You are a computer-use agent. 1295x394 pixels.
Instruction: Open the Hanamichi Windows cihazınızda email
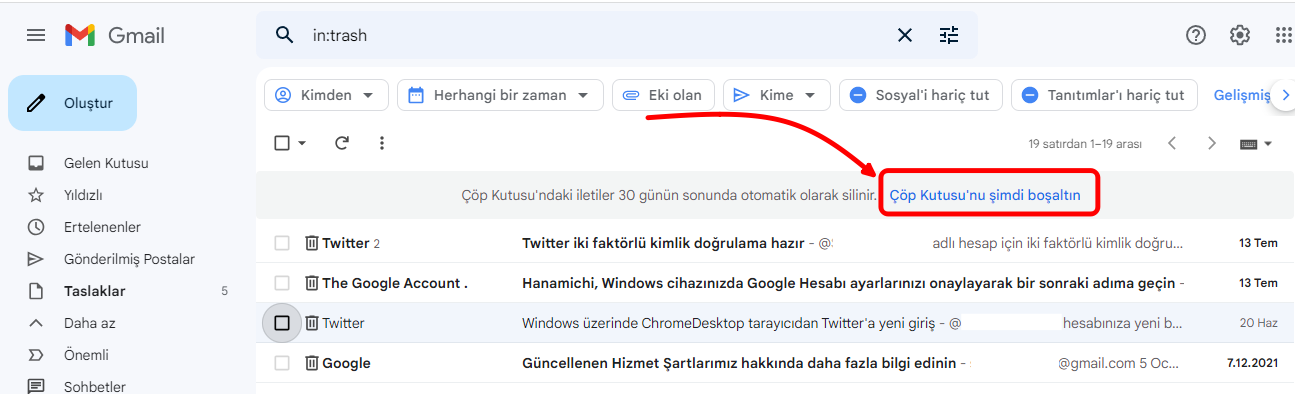[775, 283]
